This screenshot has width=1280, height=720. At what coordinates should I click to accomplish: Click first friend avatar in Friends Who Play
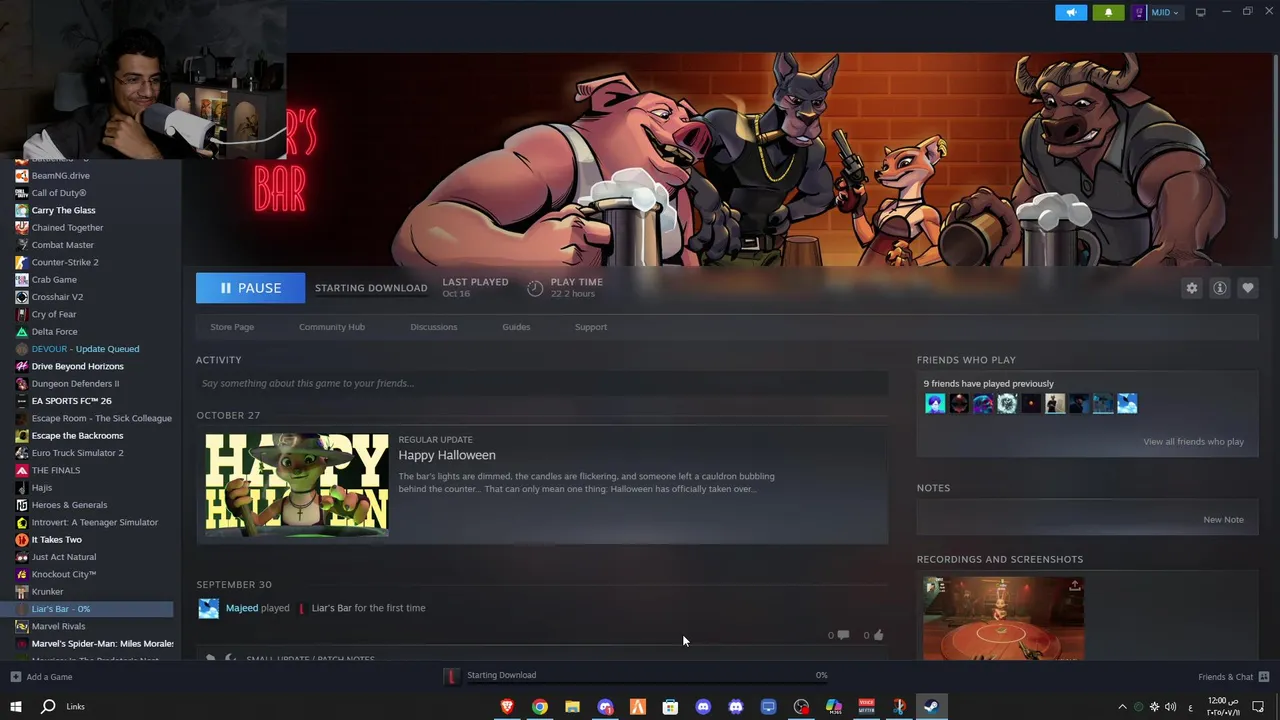point(935,404)
